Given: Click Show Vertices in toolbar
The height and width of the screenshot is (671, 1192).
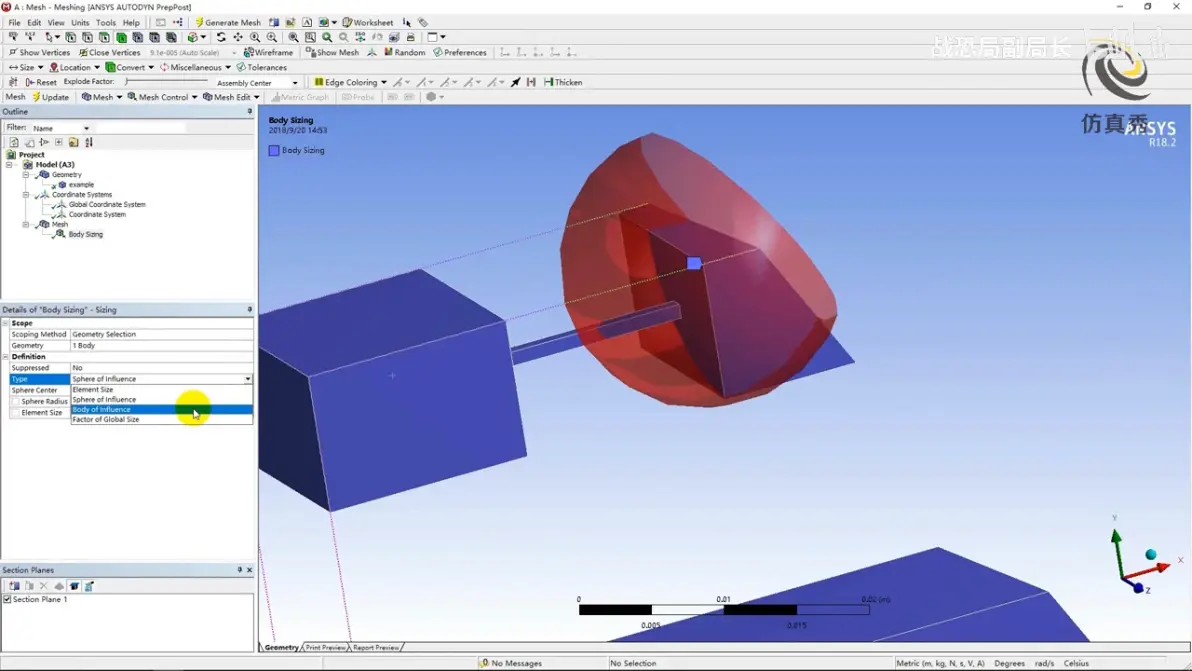Looking at the screenshot, I should coord(38,52).
